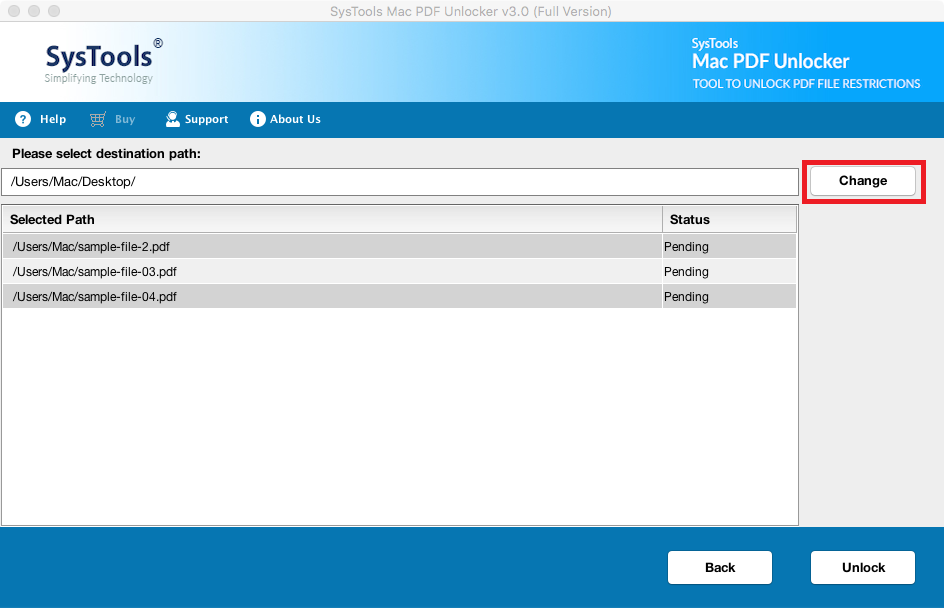Select the sample-file-2.pdf row

[399, 247]
